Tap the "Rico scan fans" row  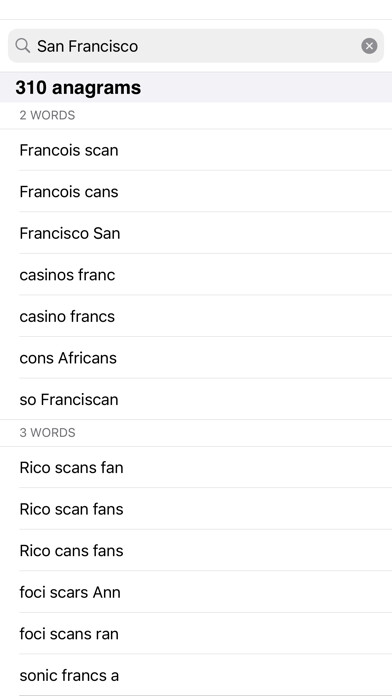[x=196, y=509]
